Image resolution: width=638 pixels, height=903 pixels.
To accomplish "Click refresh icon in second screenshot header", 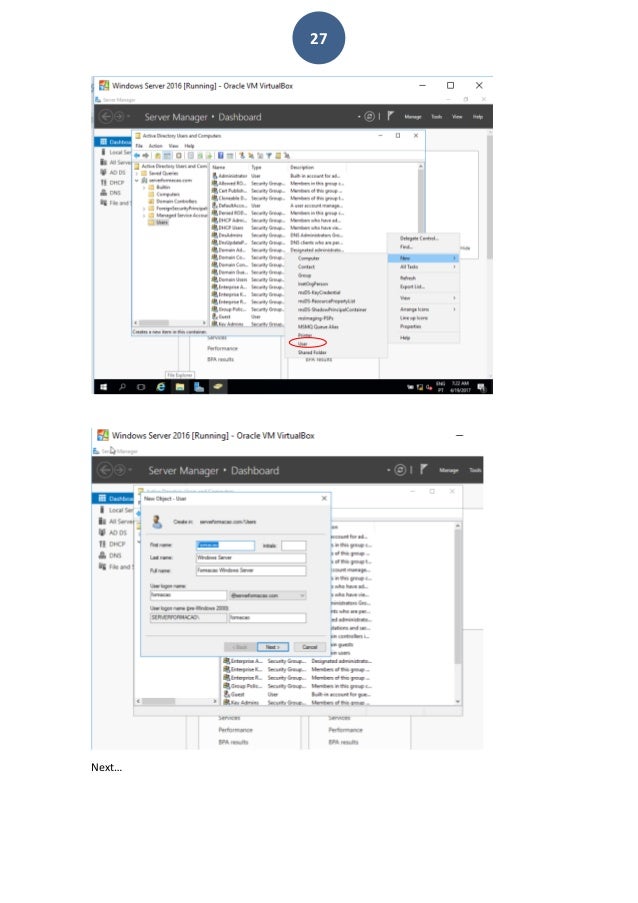I will point(400,470).
